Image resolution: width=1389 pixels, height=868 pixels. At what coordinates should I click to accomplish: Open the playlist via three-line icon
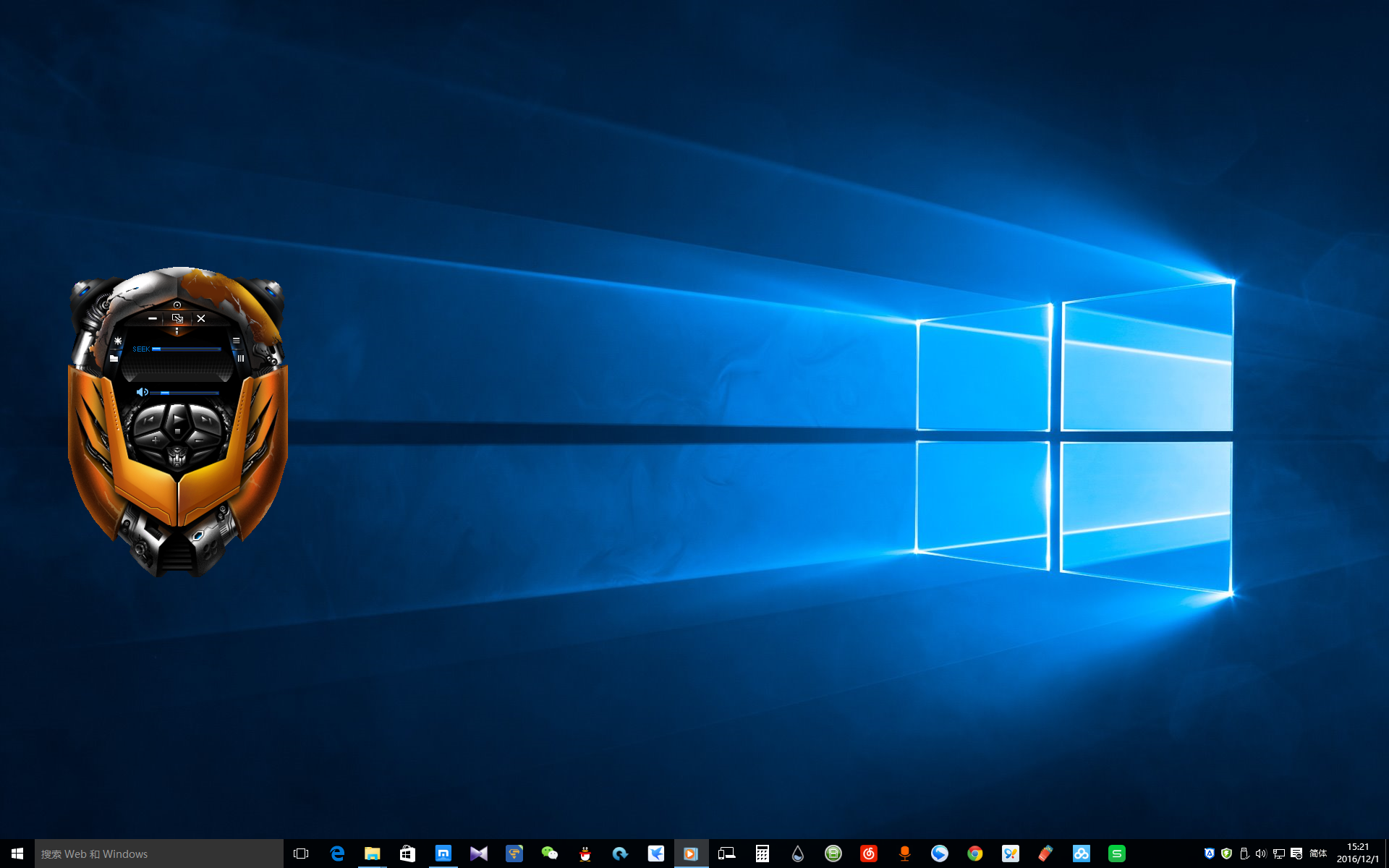pos(236,341)
